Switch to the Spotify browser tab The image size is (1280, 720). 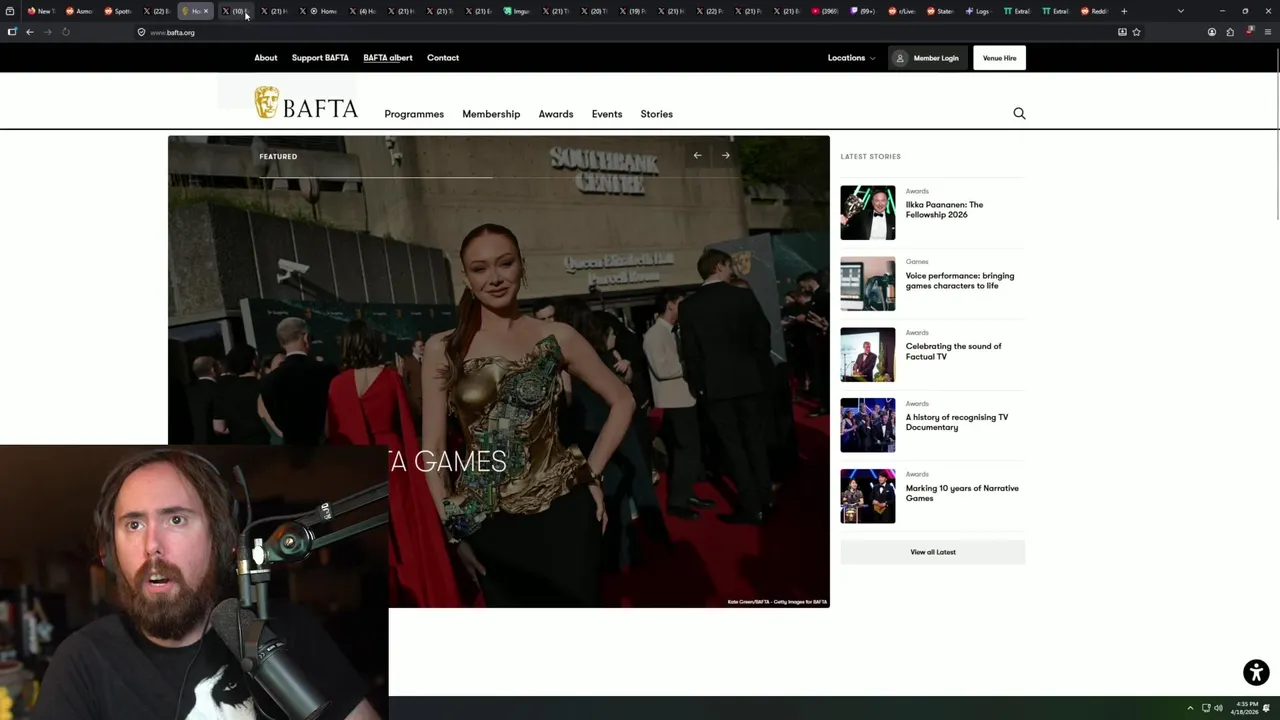120,11
